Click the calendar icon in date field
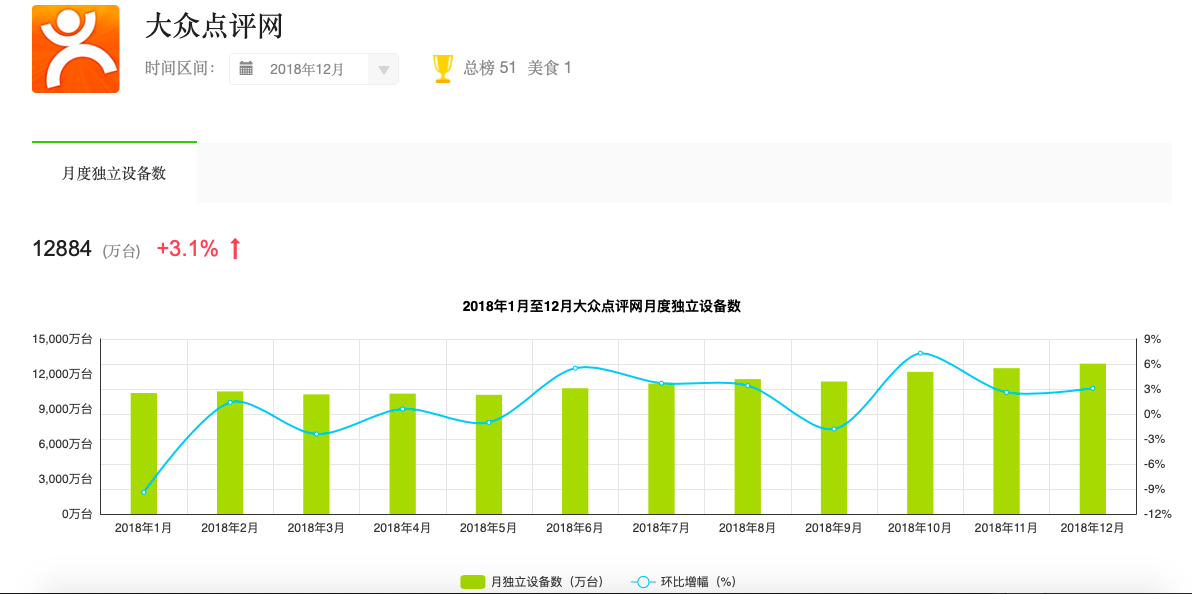This screenshot has height=594, width=1192. [x=246, y=68]
